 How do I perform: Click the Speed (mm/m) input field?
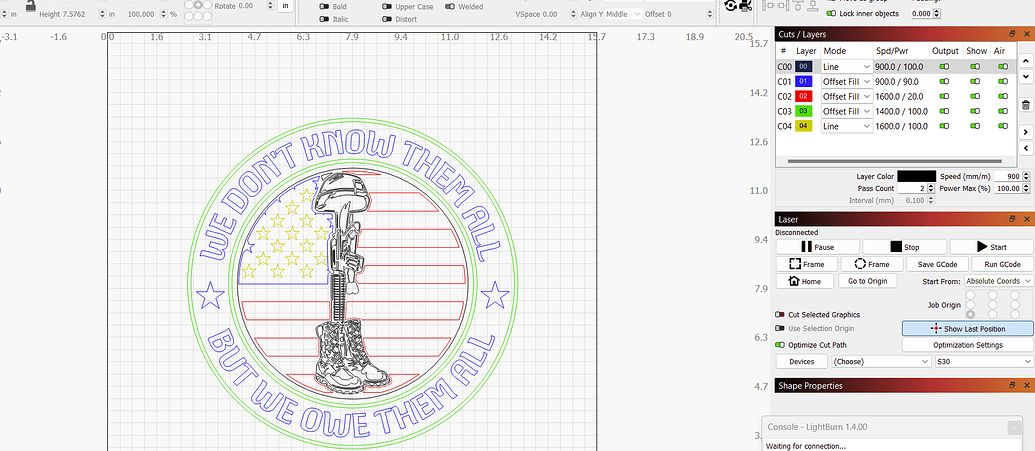click(x=1007, y=176)
